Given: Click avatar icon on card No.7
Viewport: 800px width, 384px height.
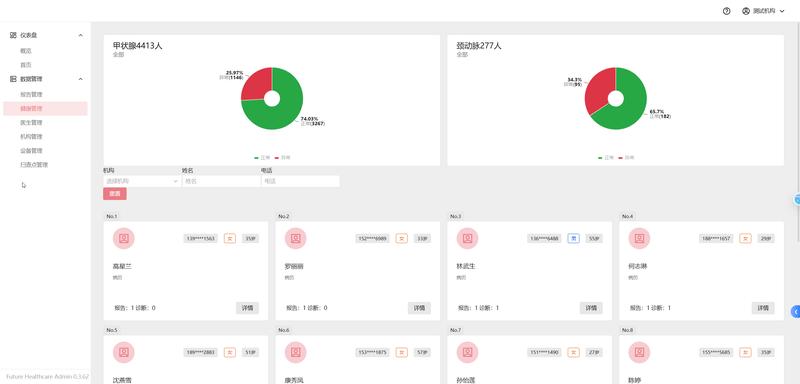Looking at the screenshot, I should tap(467, 352).
